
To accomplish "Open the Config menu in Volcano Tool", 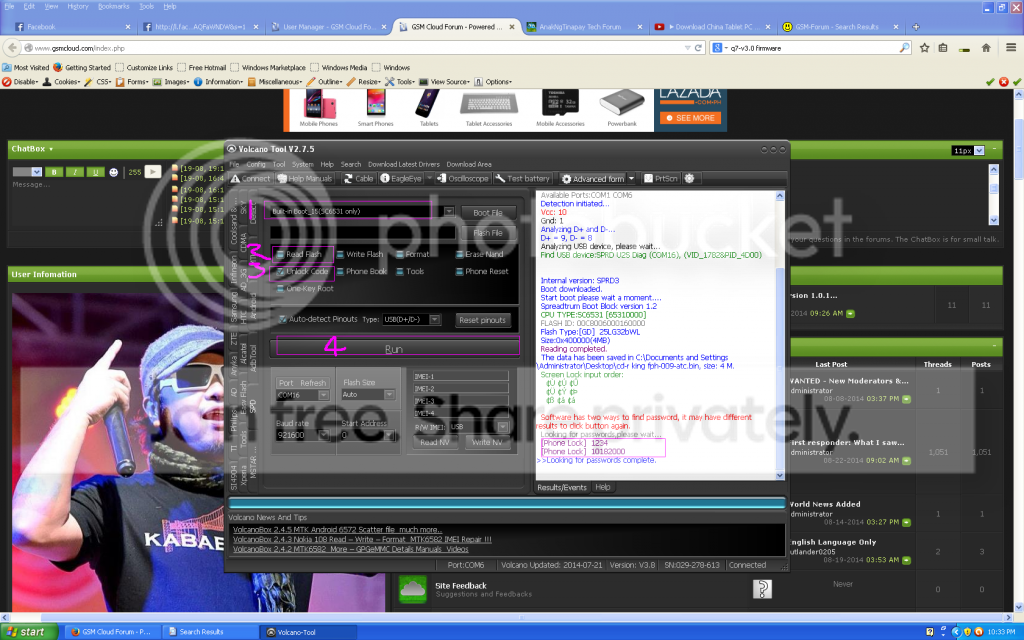I will [x=256, y=164].
